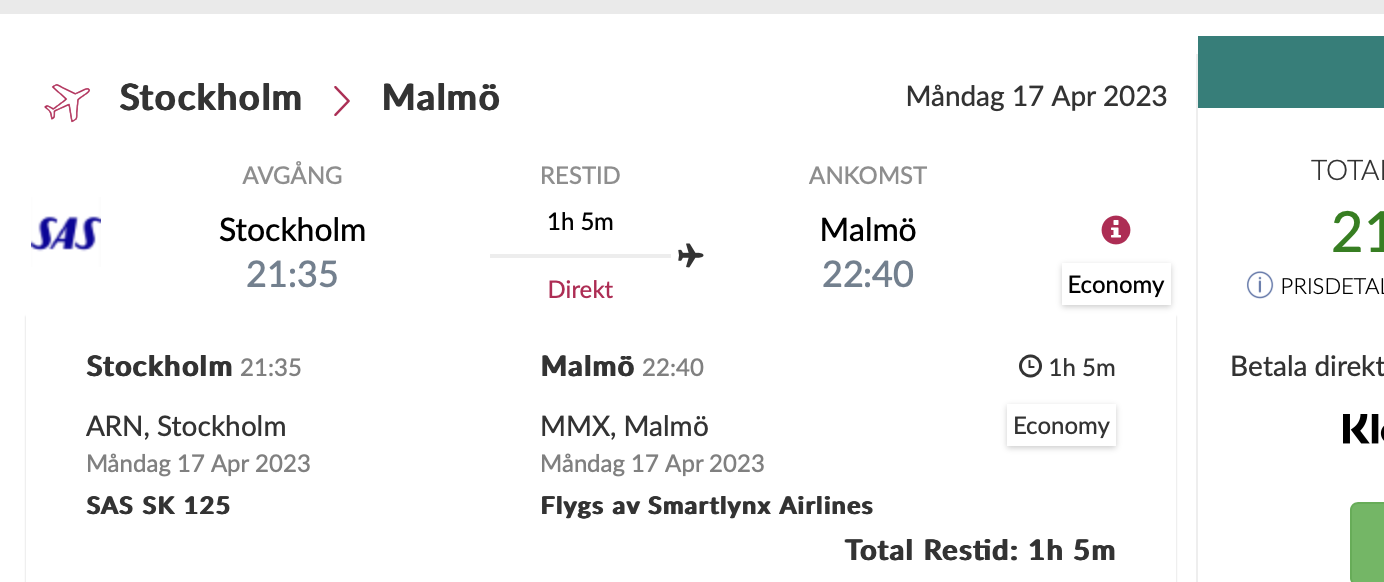Open the fare info circle icon
The width and height of the screenshot is (1384, 582).
[x=1113, y=230]
